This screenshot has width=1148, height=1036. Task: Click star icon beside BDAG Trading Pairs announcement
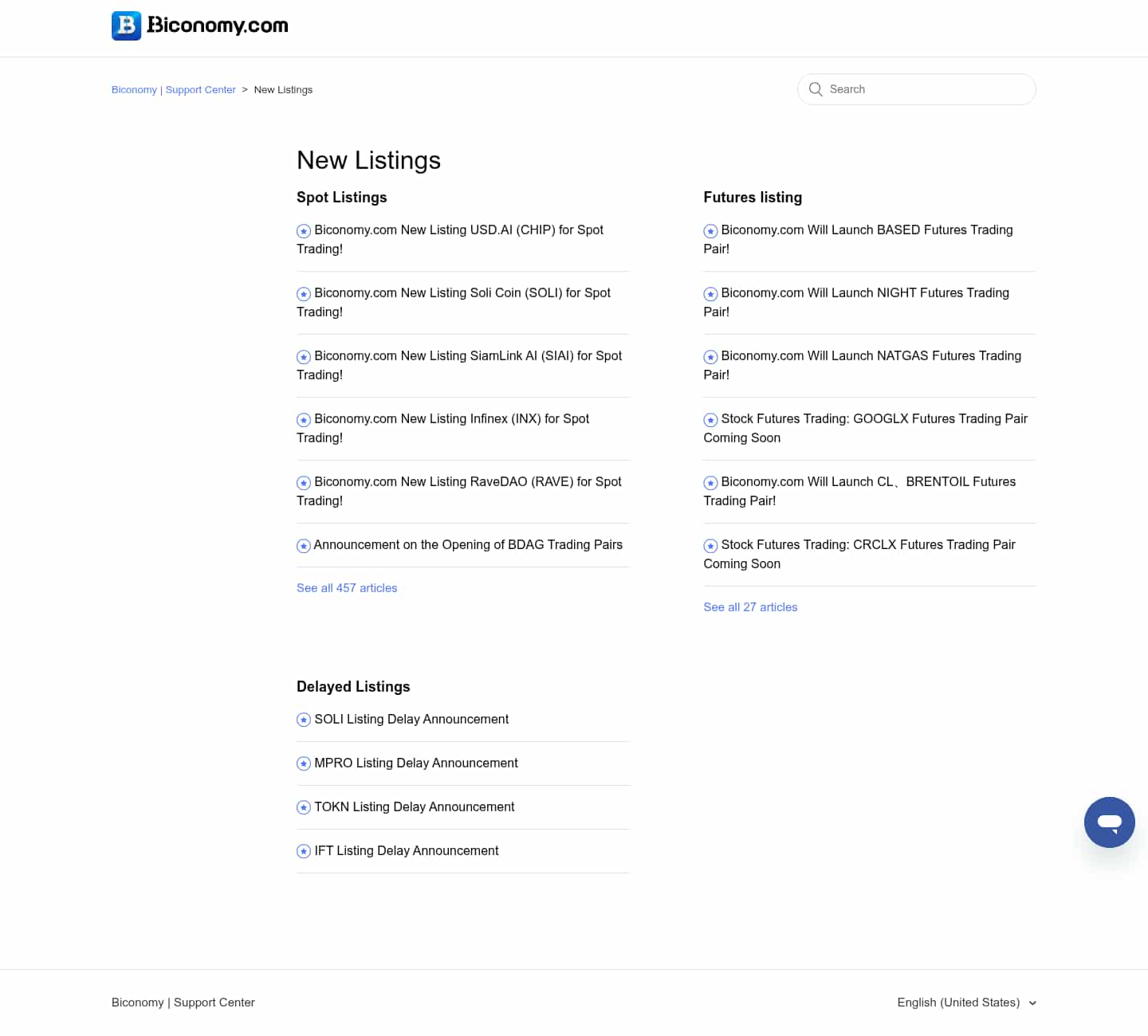pos(304,546)
